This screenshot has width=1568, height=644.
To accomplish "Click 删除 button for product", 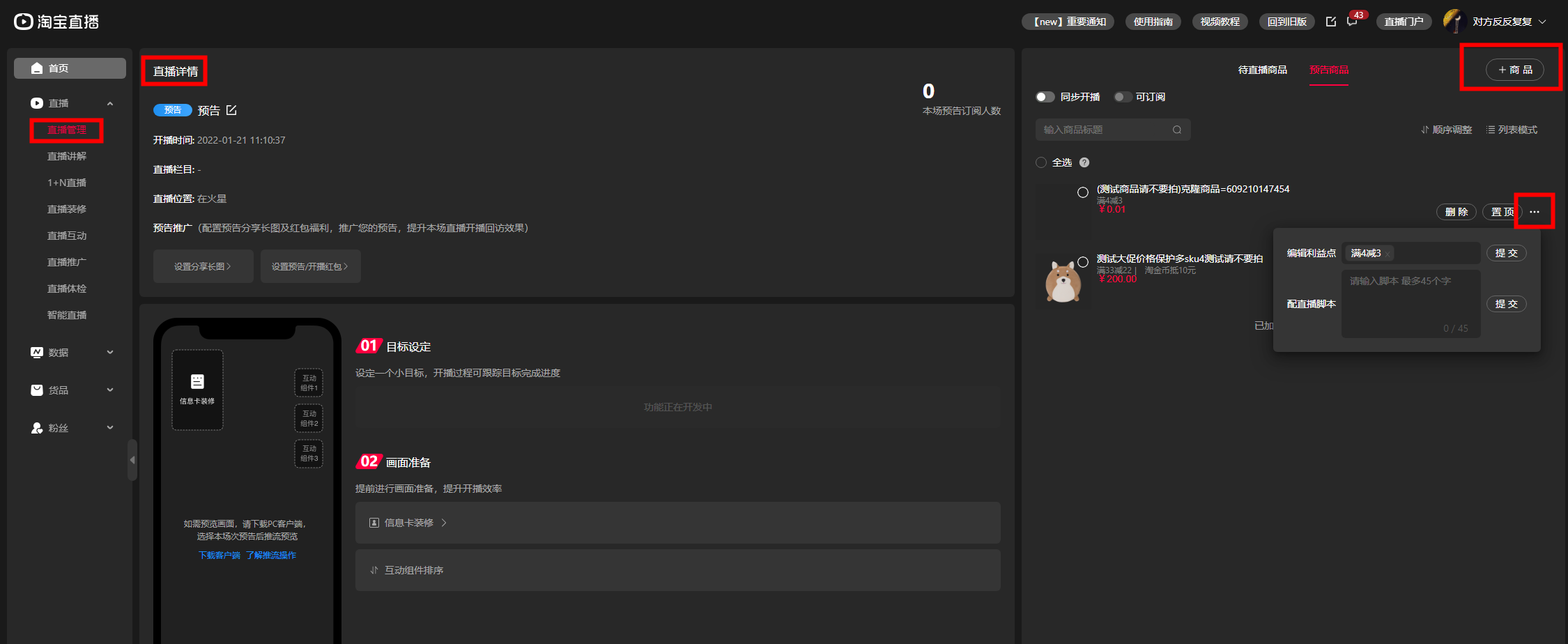I will click(1456, 212).
